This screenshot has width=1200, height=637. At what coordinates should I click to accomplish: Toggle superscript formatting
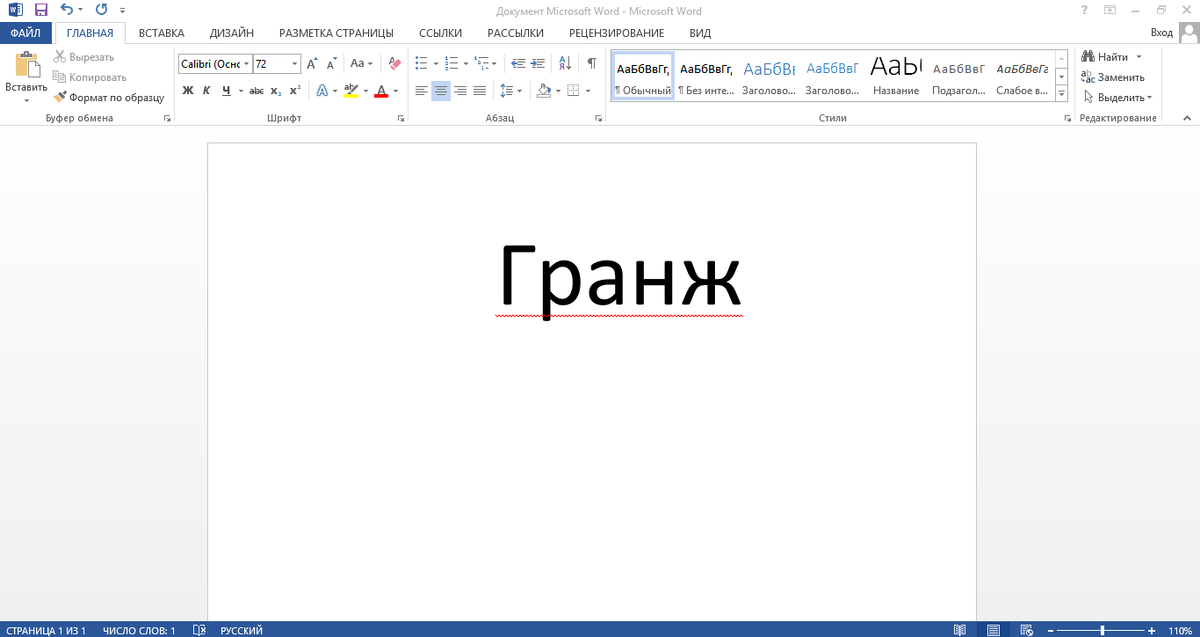tap(295, 90)
